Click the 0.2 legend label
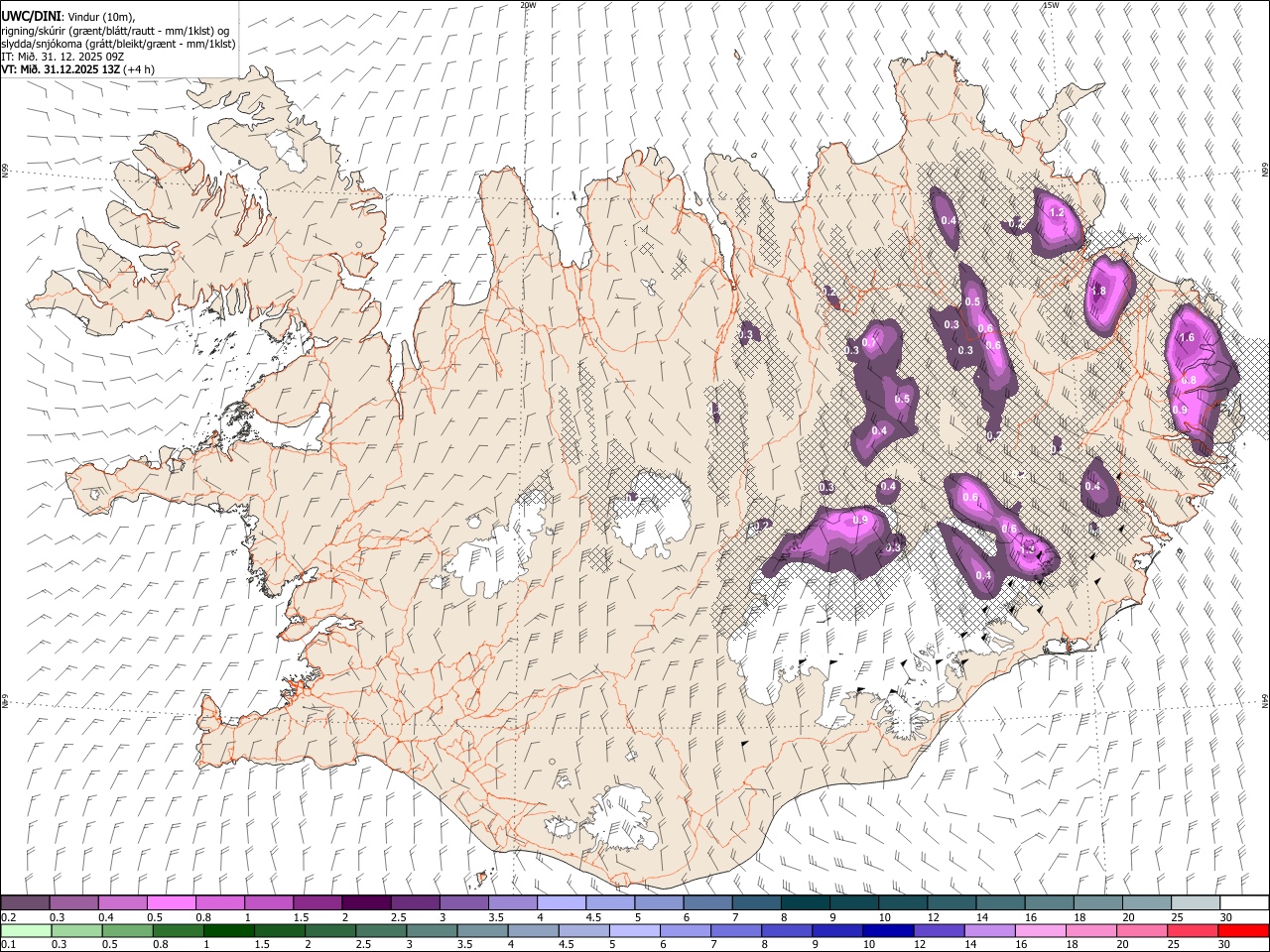 point(8,917)
